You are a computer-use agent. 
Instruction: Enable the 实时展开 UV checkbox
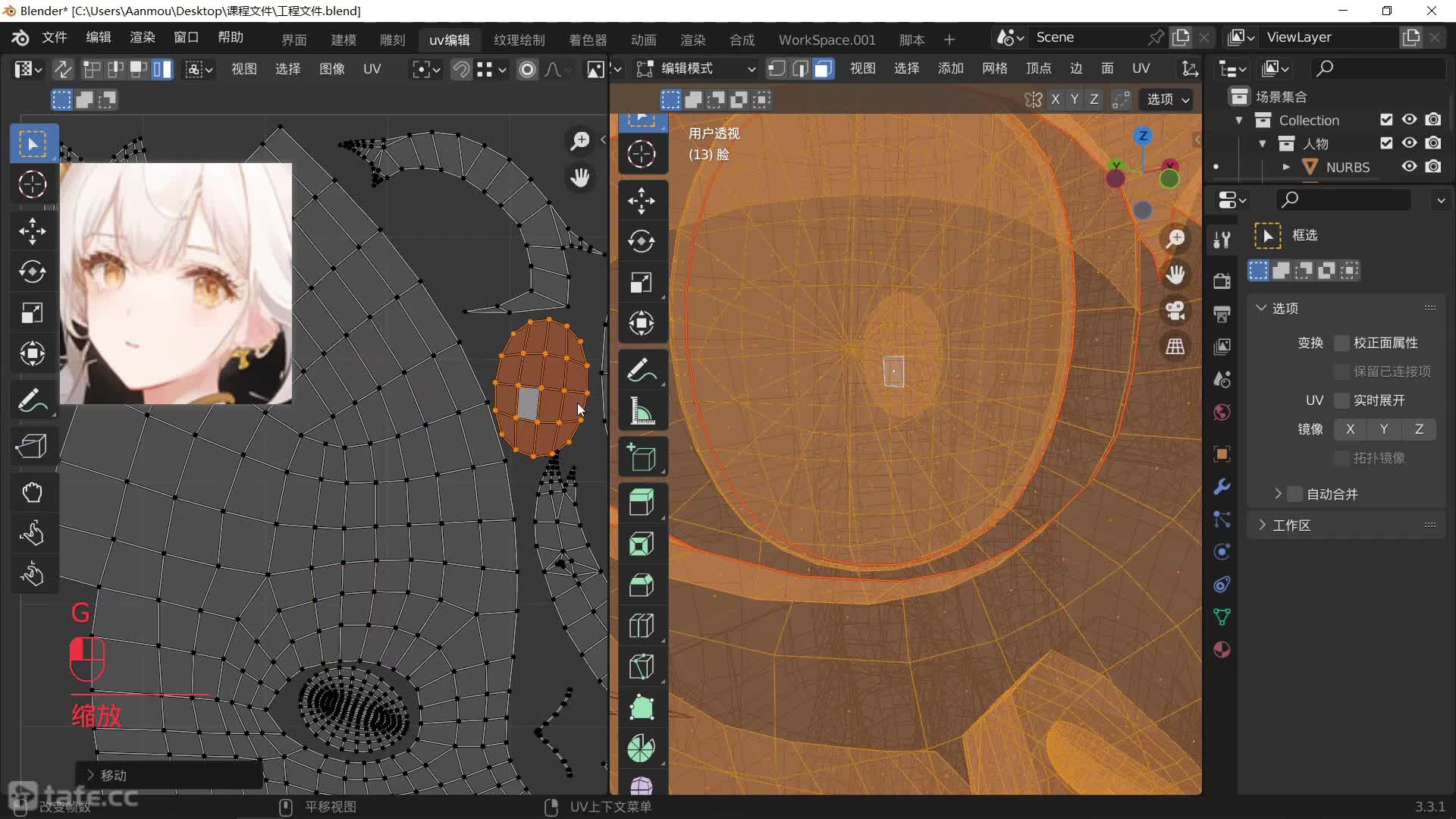coord(1341,400)
